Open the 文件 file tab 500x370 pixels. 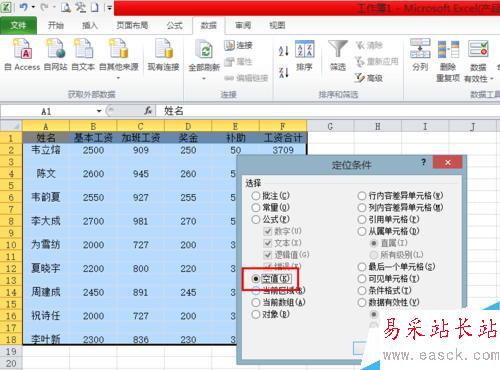point(18,25)
